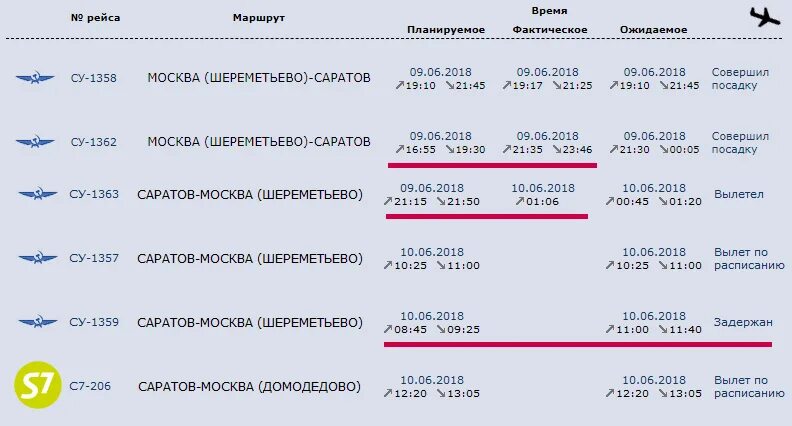Image resolution: width=792 pixels, height=426 pixels.
Task: Open flight С7-206 details
Action: click(90, 386)
